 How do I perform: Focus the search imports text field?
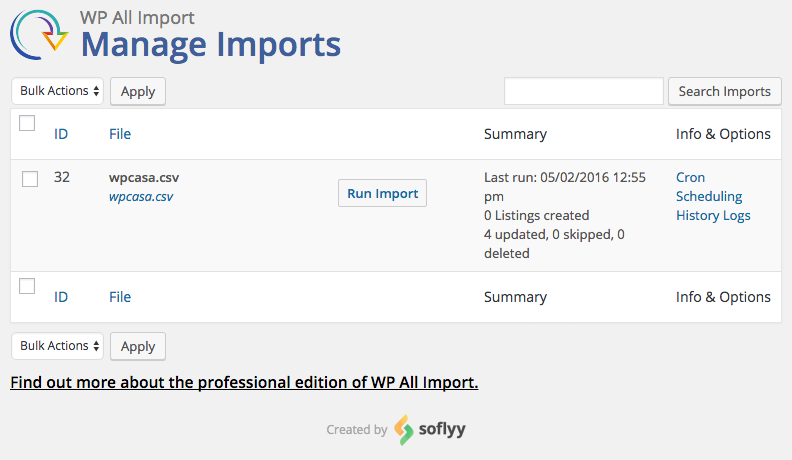tap(584, 91)
